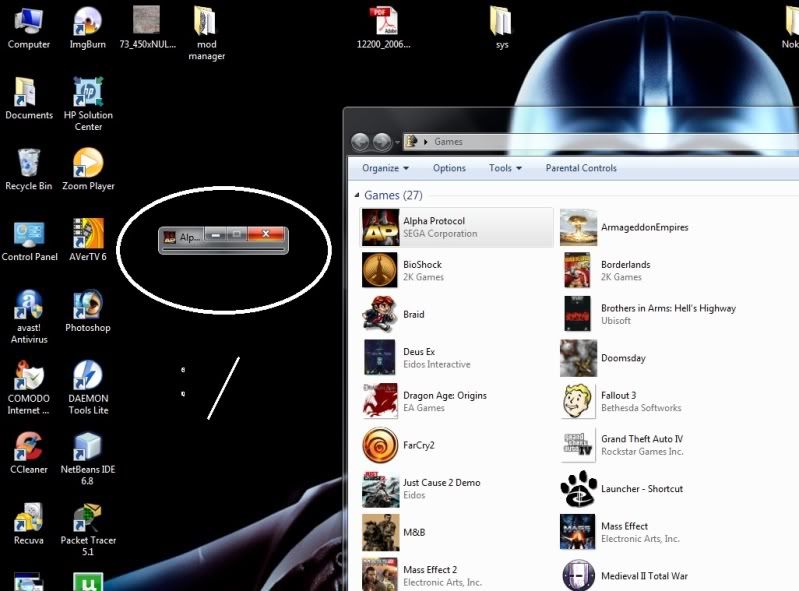Select Mass Effect game icon
The image size is (799, 591).
(x=577, y=532)
